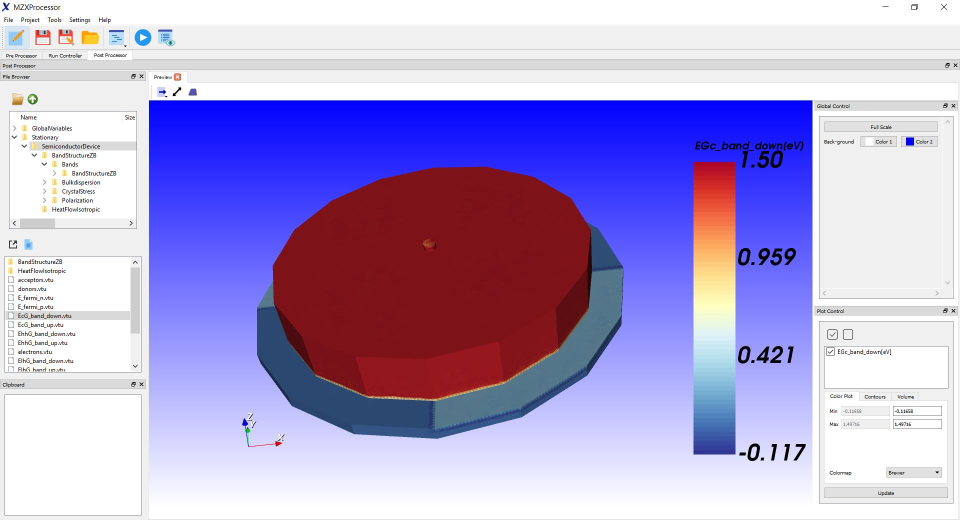The image size is (960, 520).
Task: Click the Min value input field
Action: coord(917,411)
